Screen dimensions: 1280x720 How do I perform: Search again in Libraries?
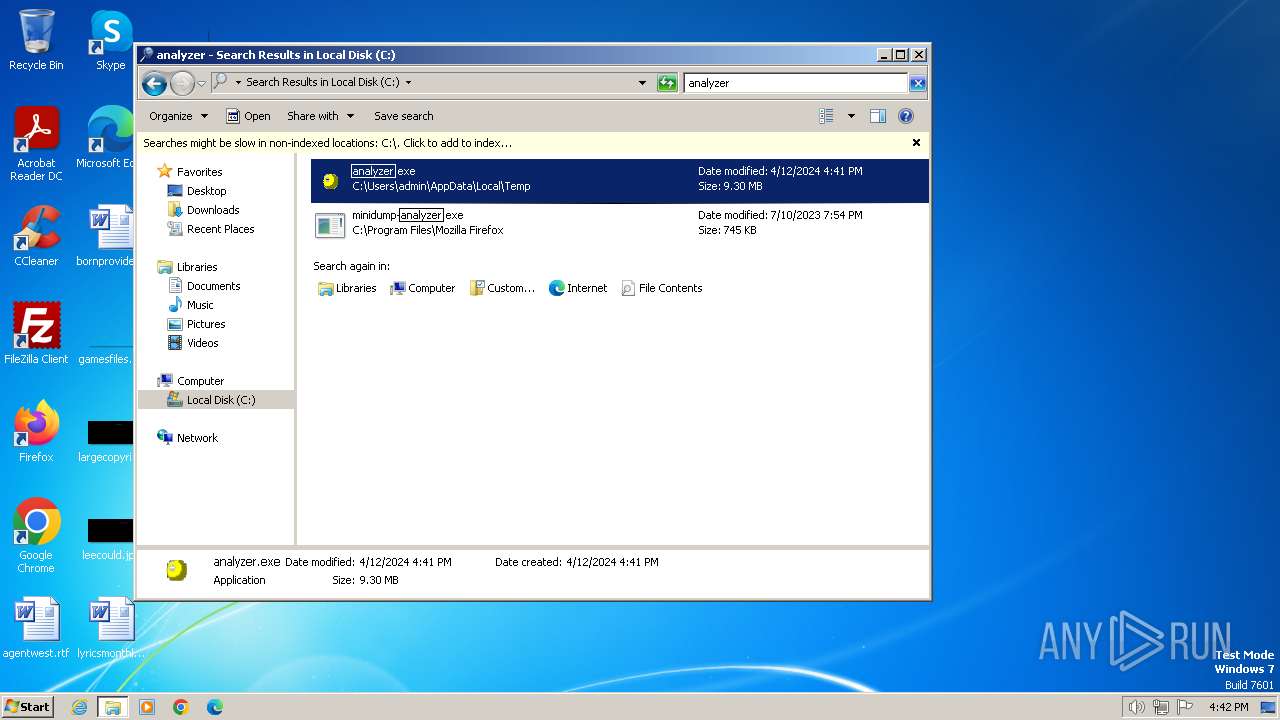(x=347, y=288)
